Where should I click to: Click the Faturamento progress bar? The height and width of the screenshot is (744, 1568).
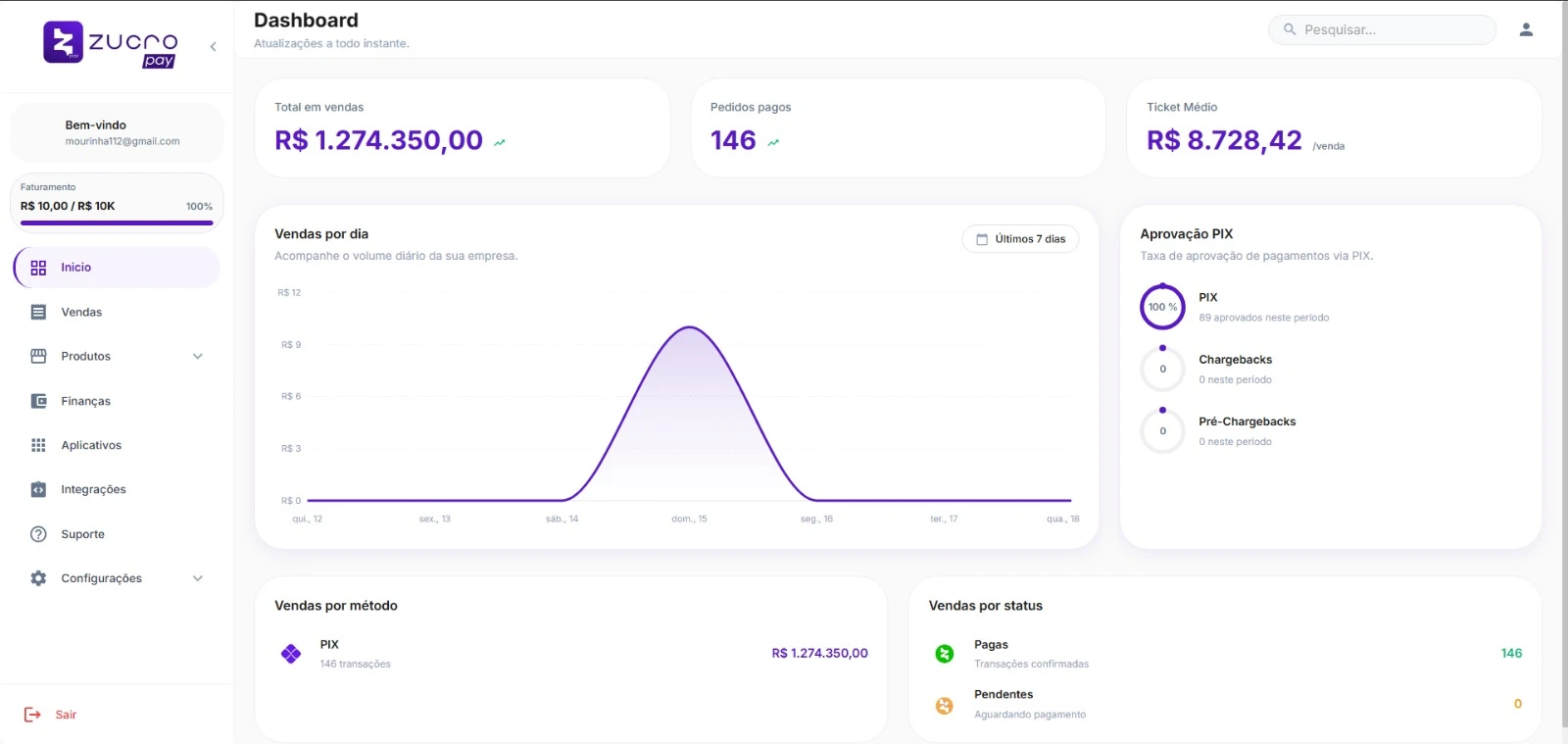(117, 223)
